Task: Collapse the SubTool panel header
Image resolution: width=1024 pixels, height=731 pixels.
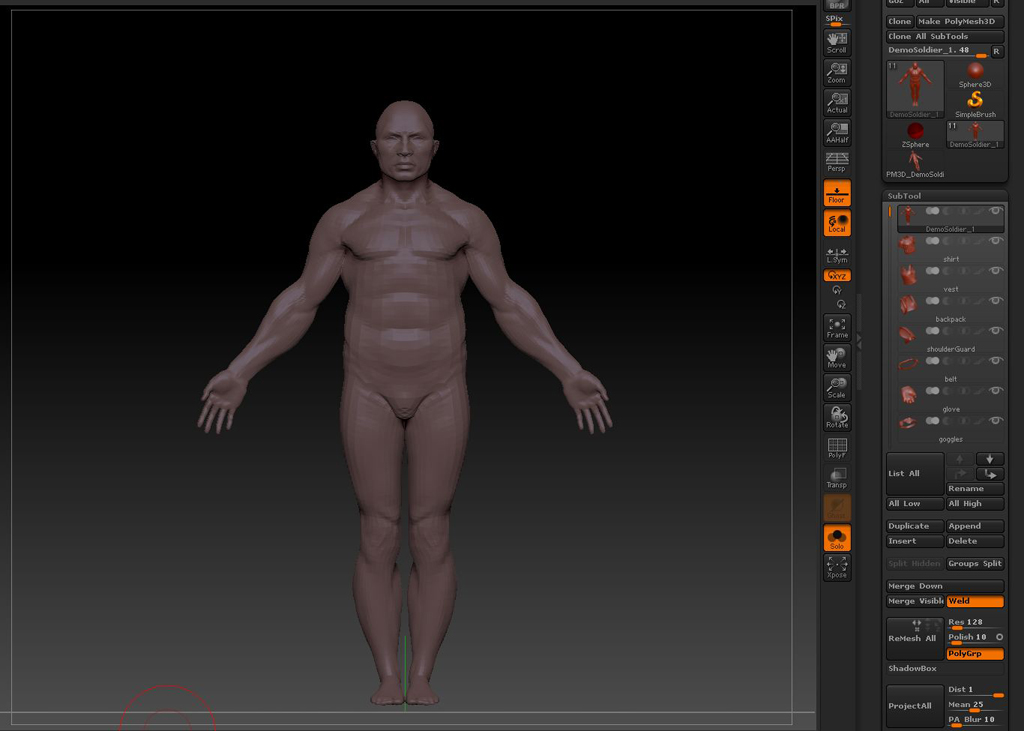Action: [904, 196]
